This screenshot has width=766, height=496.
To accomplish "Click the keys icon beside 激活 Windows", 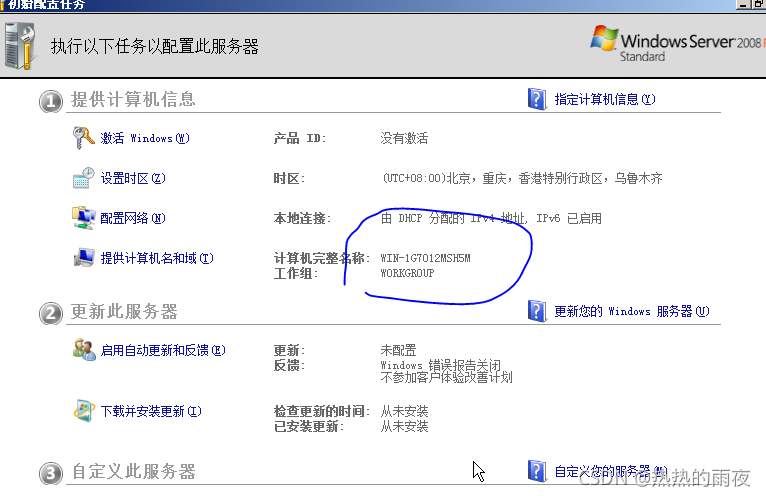I will (x=84, y=137).
